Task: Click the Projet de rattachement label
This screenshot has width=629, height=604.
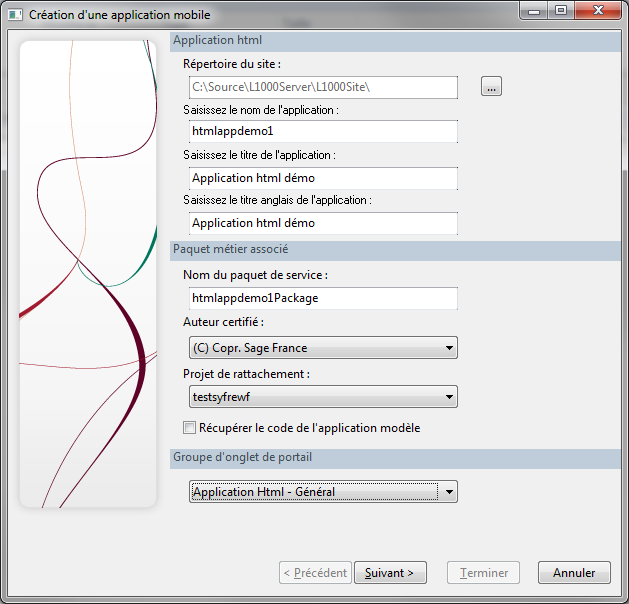Action: click(x=246, y=374)
